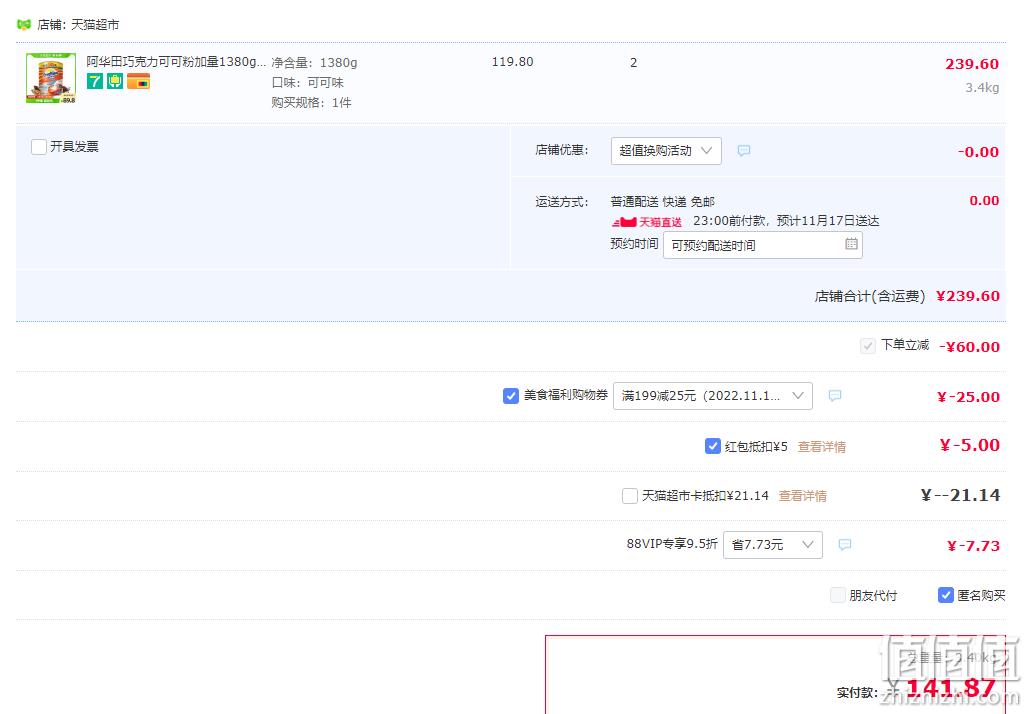This screenshot has width=1029, height=714.
Task: Open the 省7.73元 88VIP discount dropdown
Action: (772, 545)
